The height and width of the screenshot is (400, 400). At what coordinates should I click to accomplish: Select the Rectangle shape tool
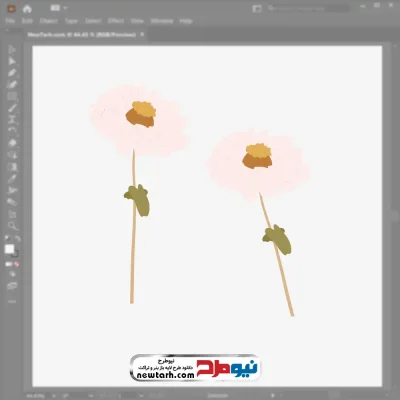click(12, 97)
